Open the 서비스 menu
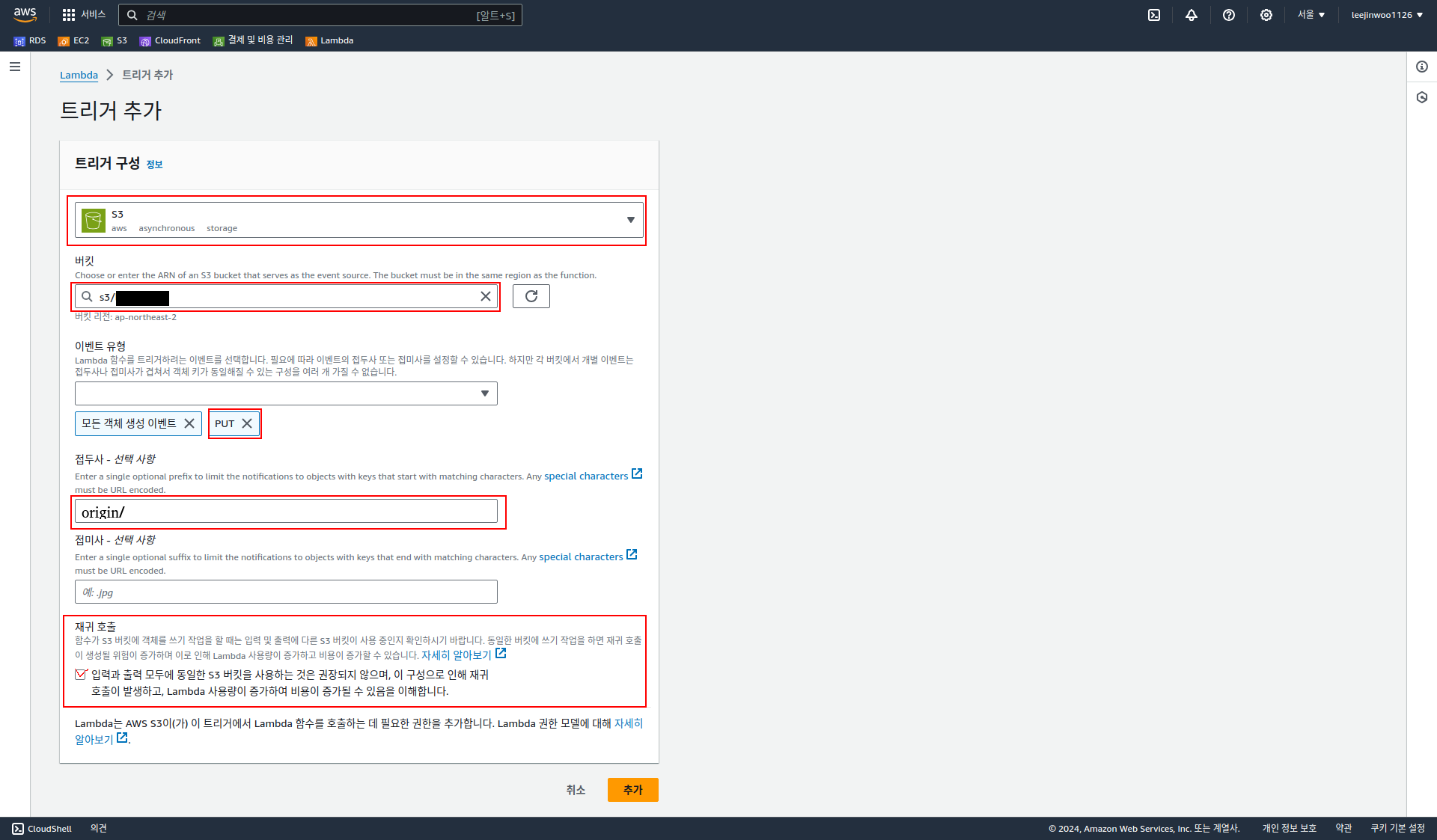This screenshot has height=840, width=1437. point(84,15)
